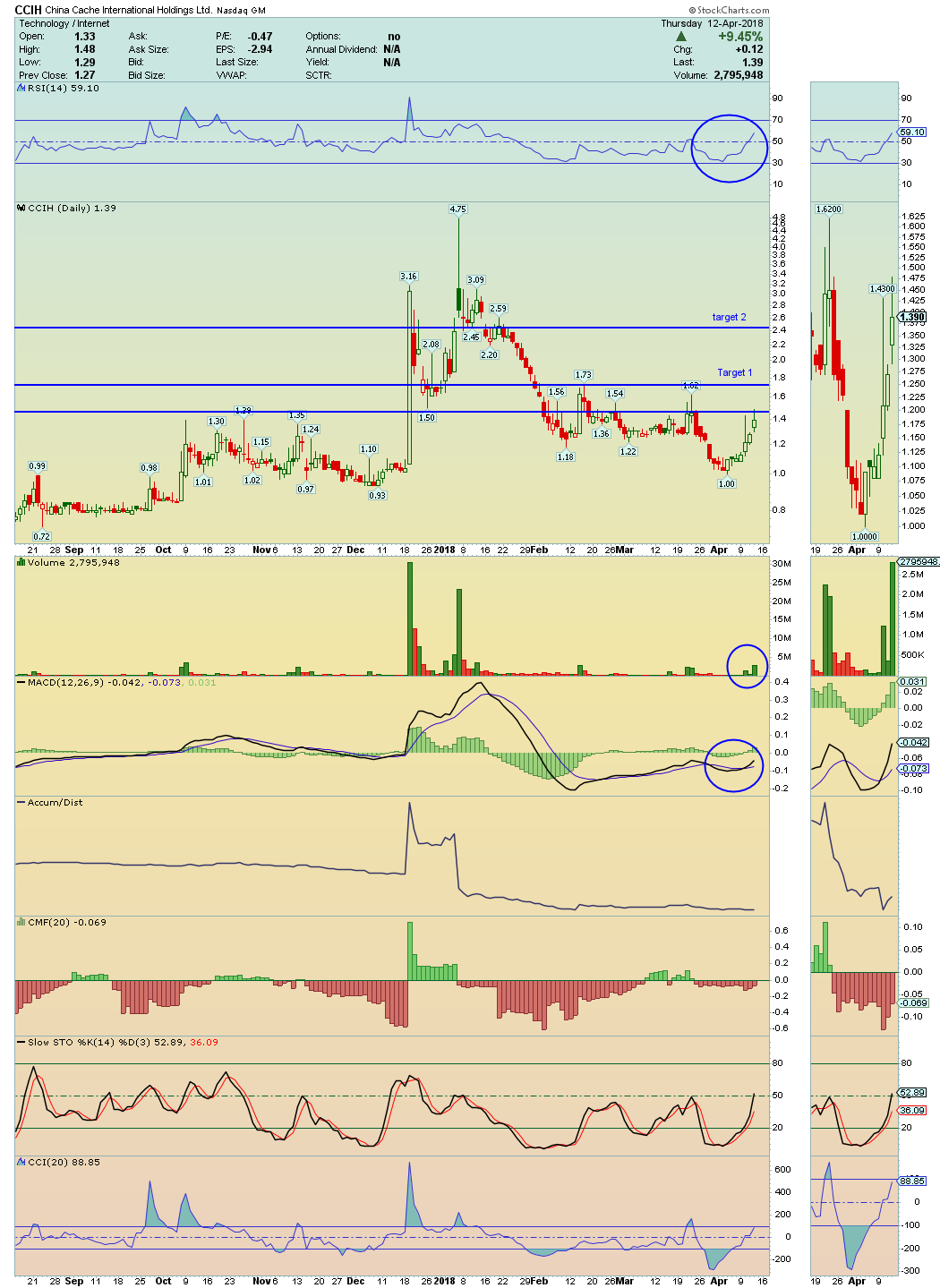Click the histogram icon beside CMF(20)
Image resolution: width=940 pixels, height=1288 pixels.
[21, 922]
